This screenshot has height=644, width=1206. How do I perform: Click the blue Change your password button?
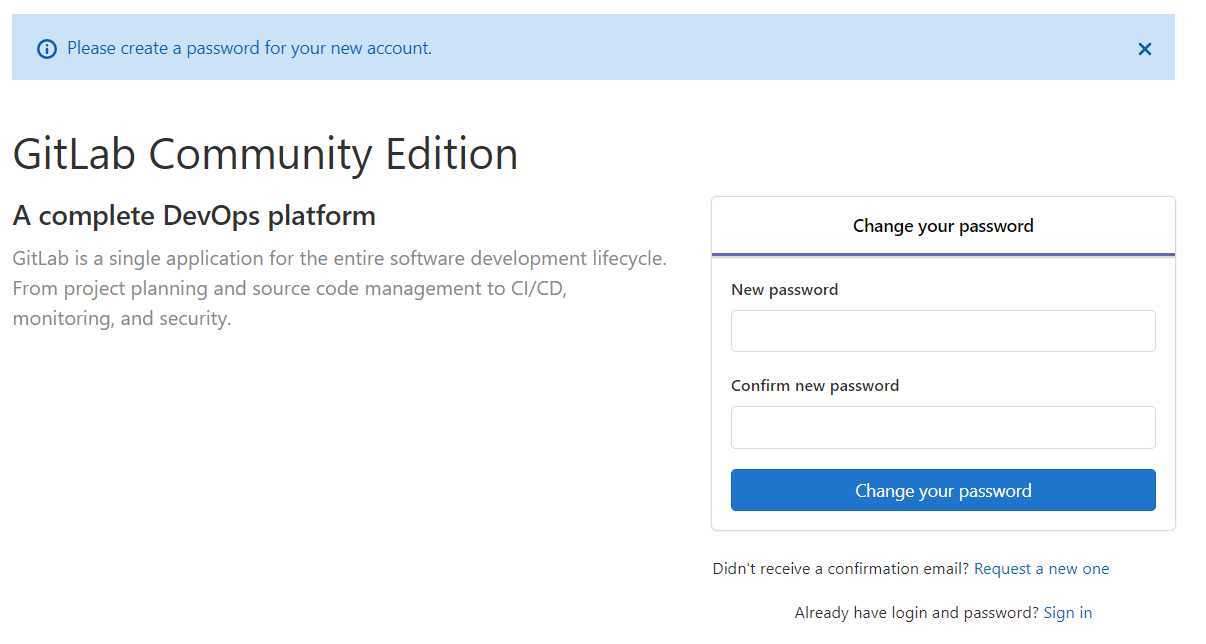943,490
